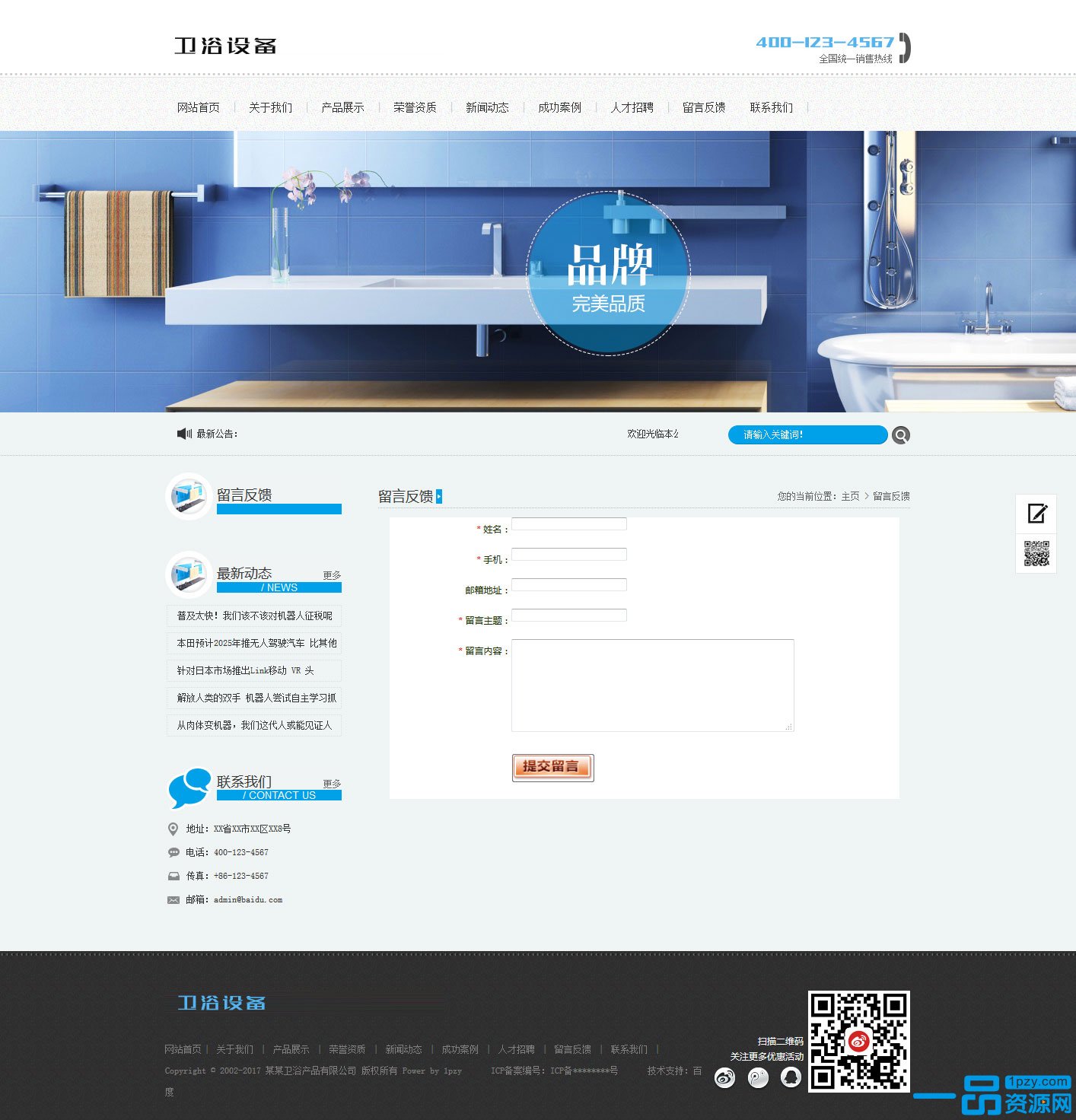The height and width of the screenshot is (1120, 1076).
Task: Open news item 普及太快！我们该不该对机器人征税呢
Action: click(254, 616)
